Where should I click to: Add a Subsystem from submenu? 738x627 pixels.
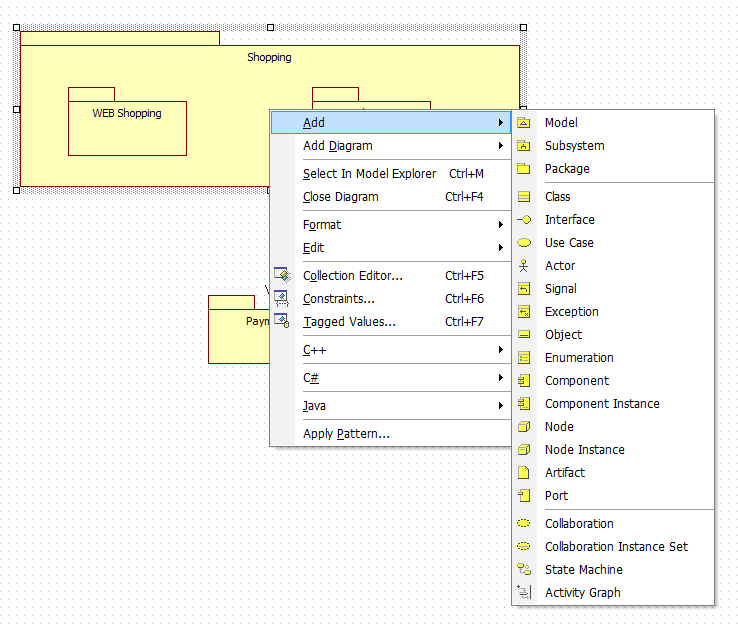pos(613,146)
